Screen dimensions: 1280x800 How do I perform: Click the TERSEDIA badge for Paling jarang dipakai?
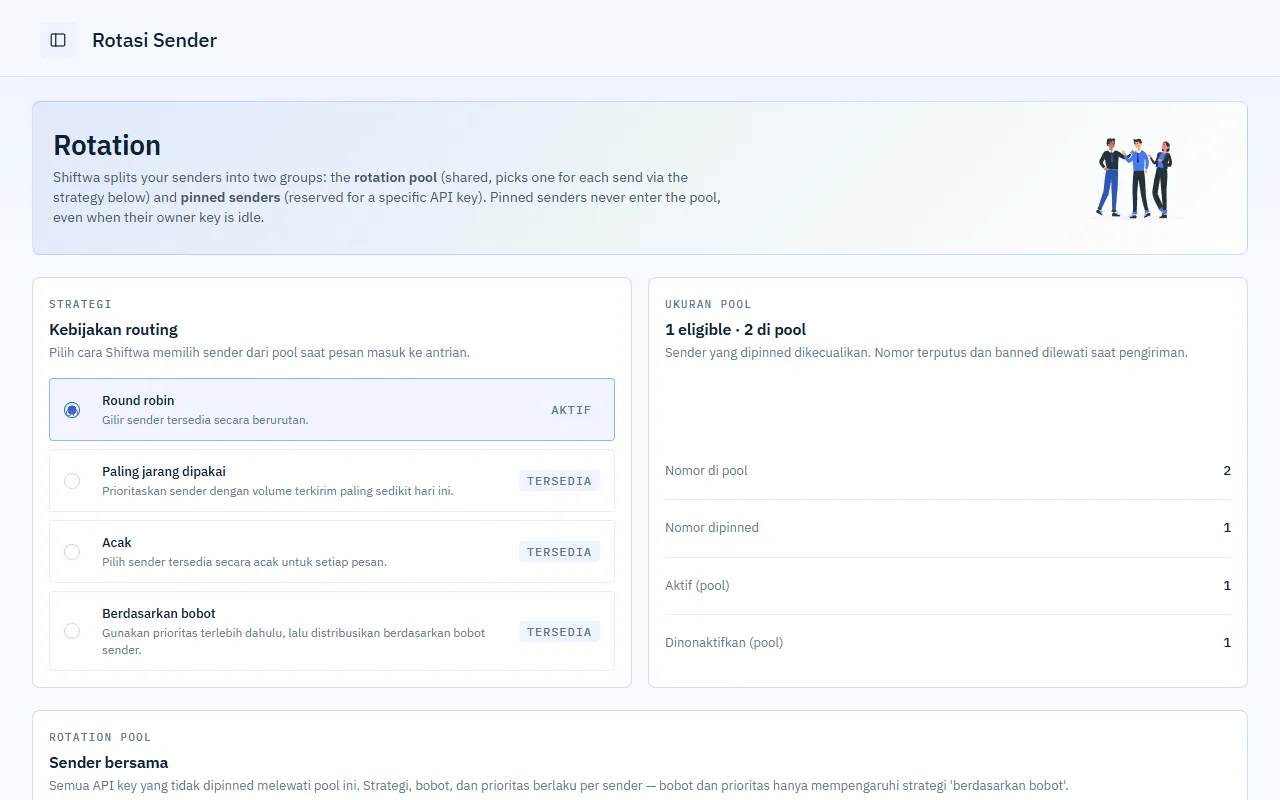(x=559, y=481)
